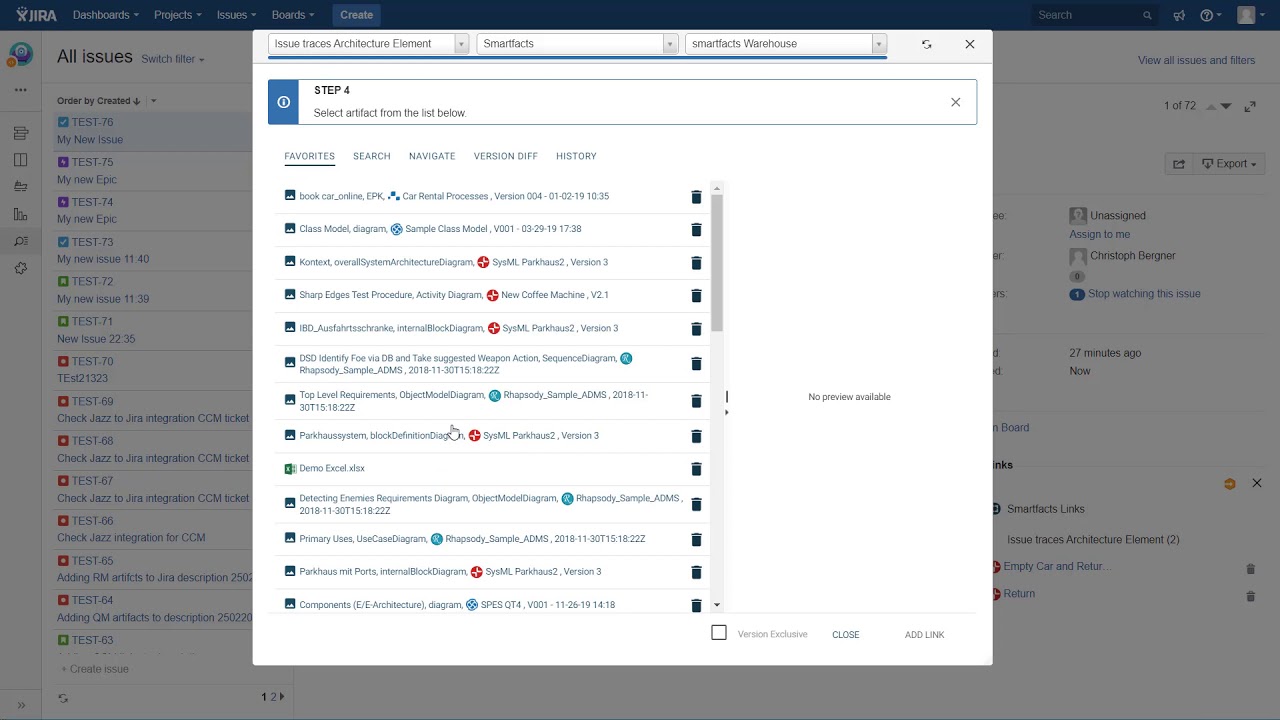This screenshot has height=720, width=1280.
Task: Click the favorites list scrollbar thumb
Action: click(x=717, y=263)
